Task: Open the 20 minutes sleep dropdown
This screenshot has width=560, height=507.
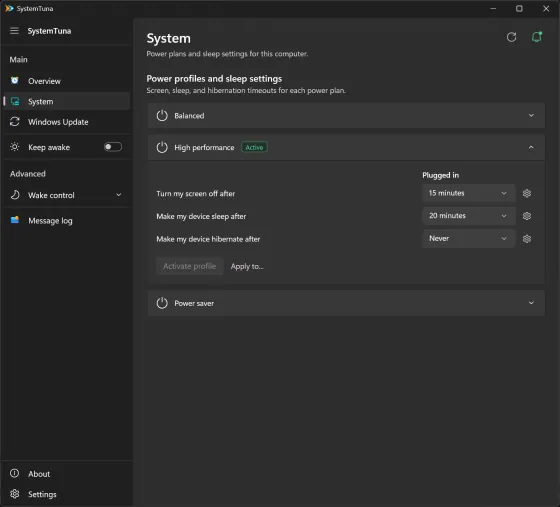Action: pos(469,216)
